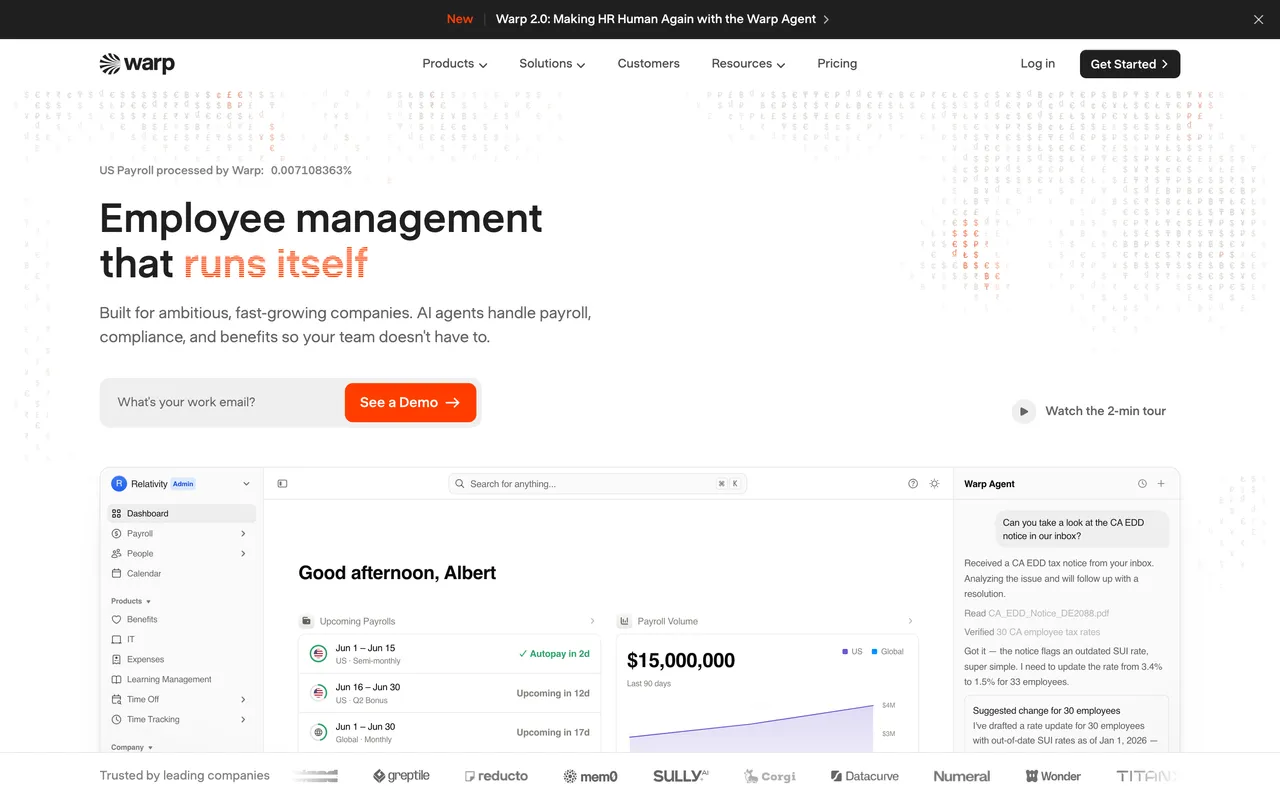Click the Upcoming Payrolls folder icon
Screen dimensions: 1280x800
[306, 622]
